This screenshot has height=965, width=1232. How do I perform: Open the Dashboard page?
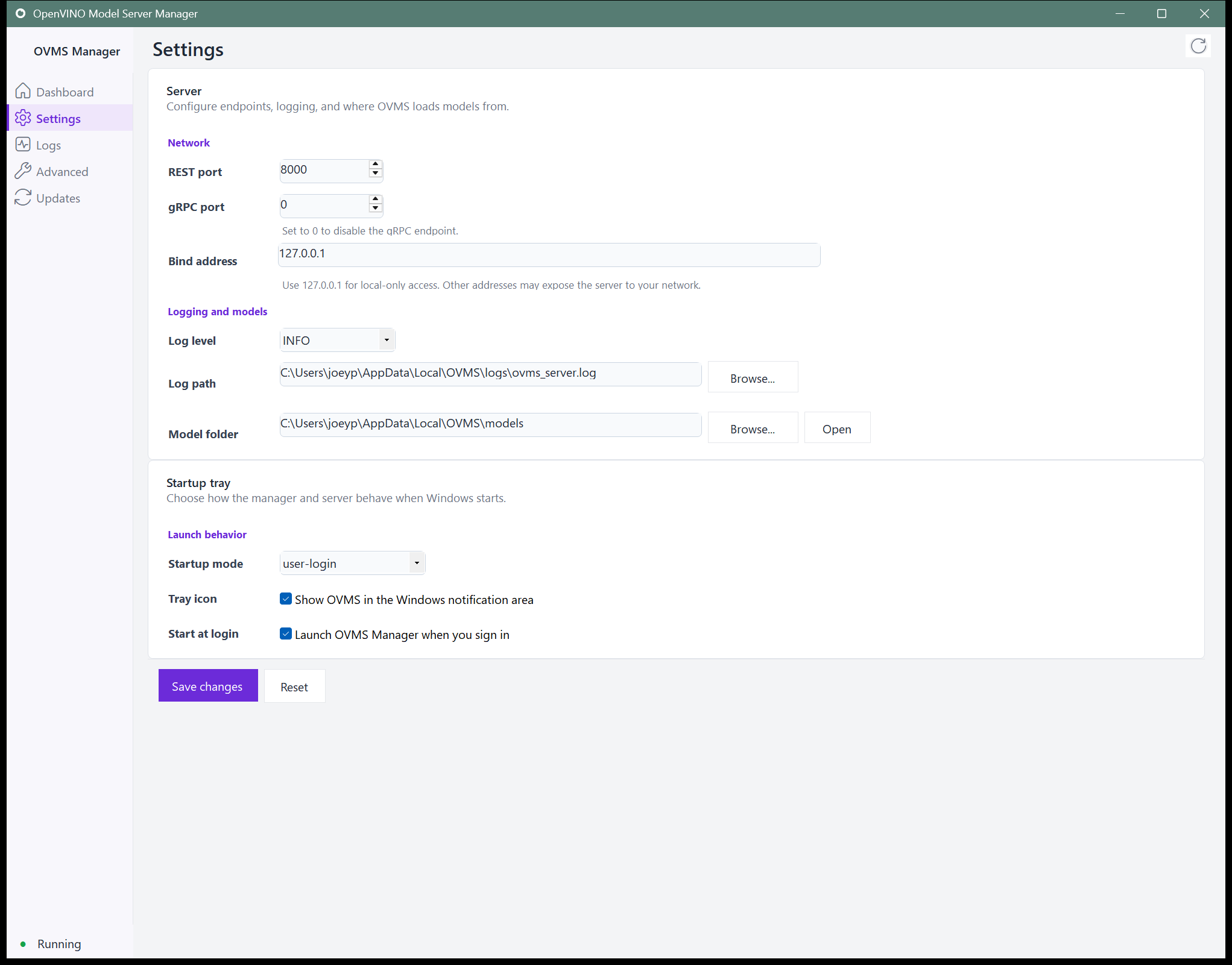[x=71, y=92]
